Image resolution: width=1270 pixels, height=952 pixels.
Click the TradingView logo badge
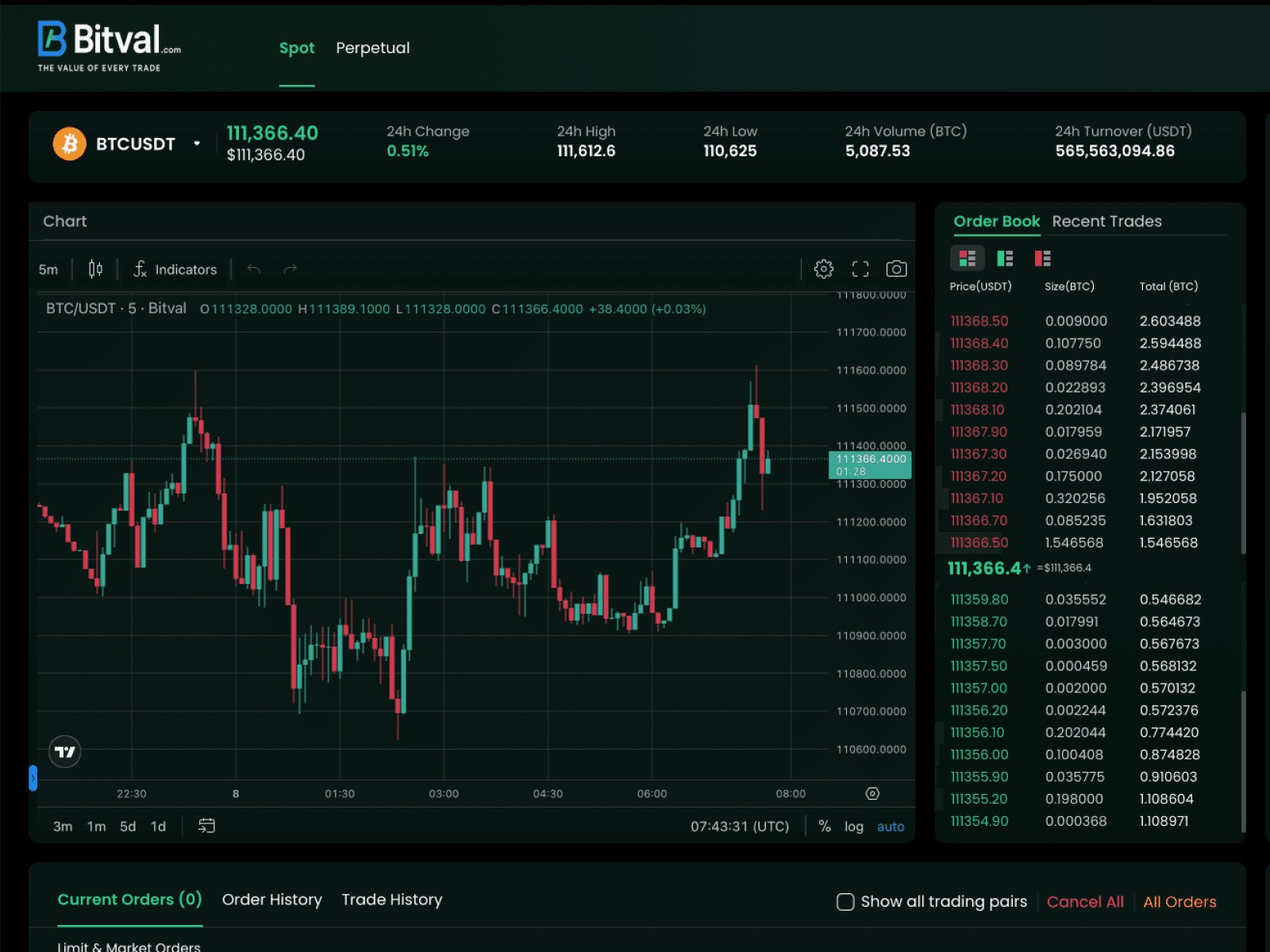click(x=65, y=751)
